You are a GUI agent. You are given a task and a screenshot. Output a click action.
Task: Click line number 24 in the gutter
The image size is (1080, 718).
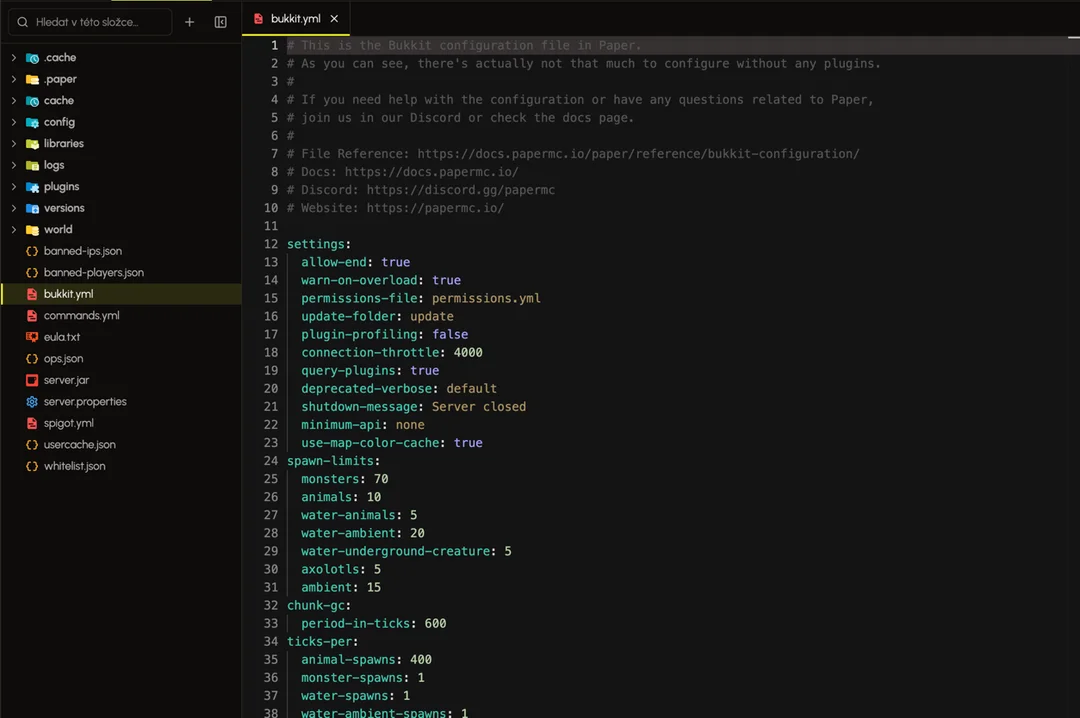[x=271, y=460]
